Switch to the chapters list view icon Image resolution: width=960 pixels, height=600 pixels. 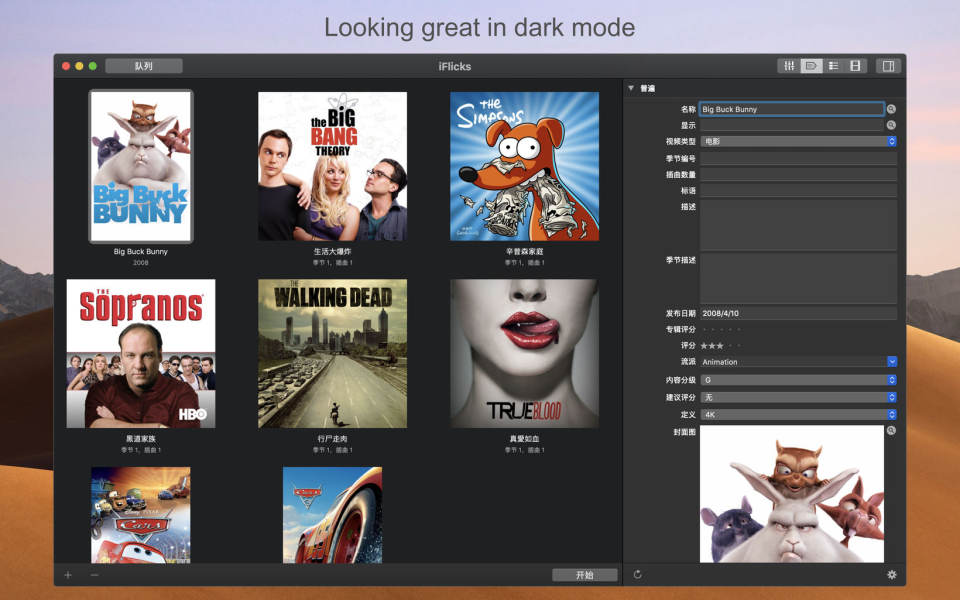(833, 66)
